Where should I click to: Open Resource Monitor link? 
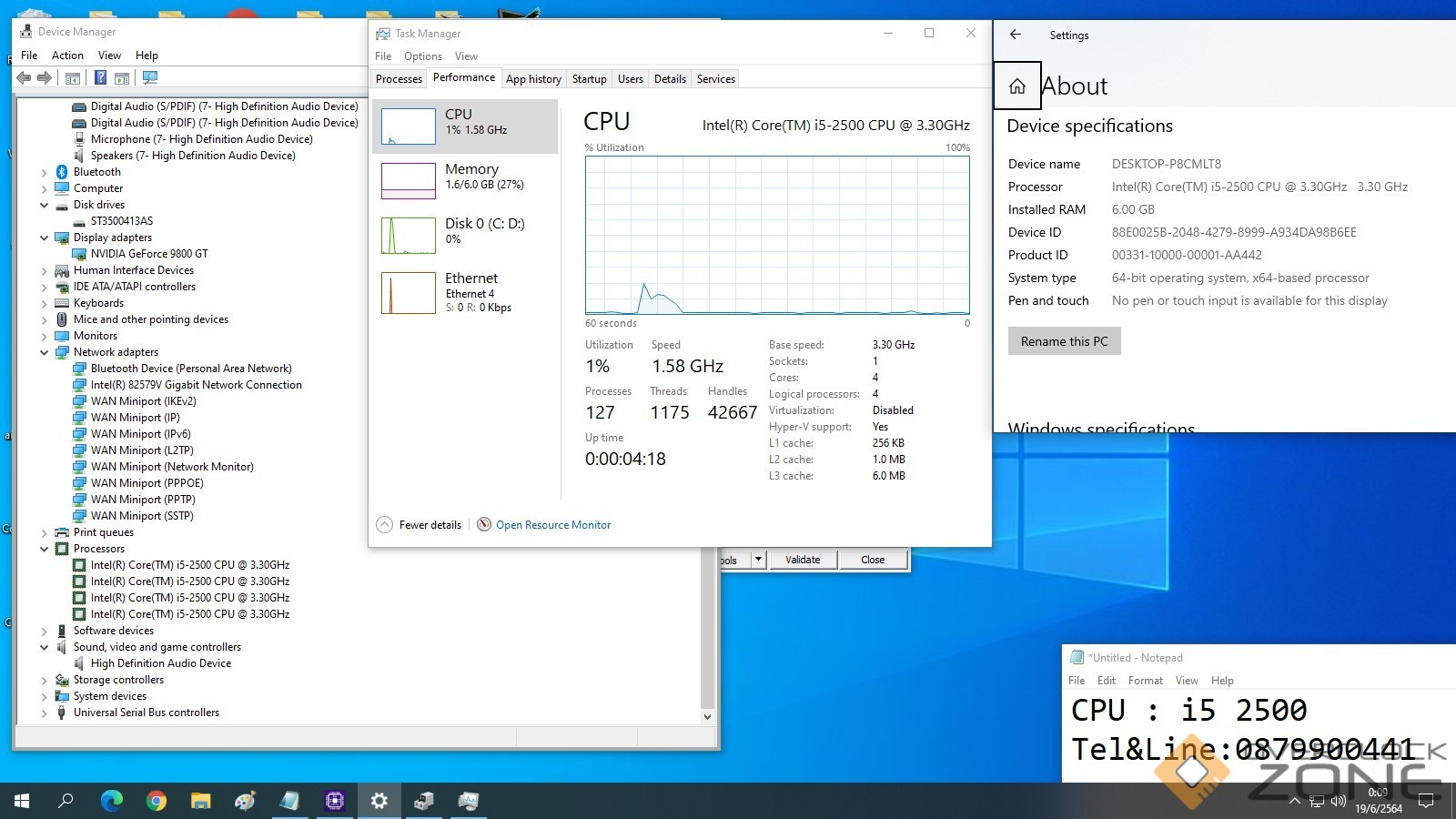tap(552, 525)
